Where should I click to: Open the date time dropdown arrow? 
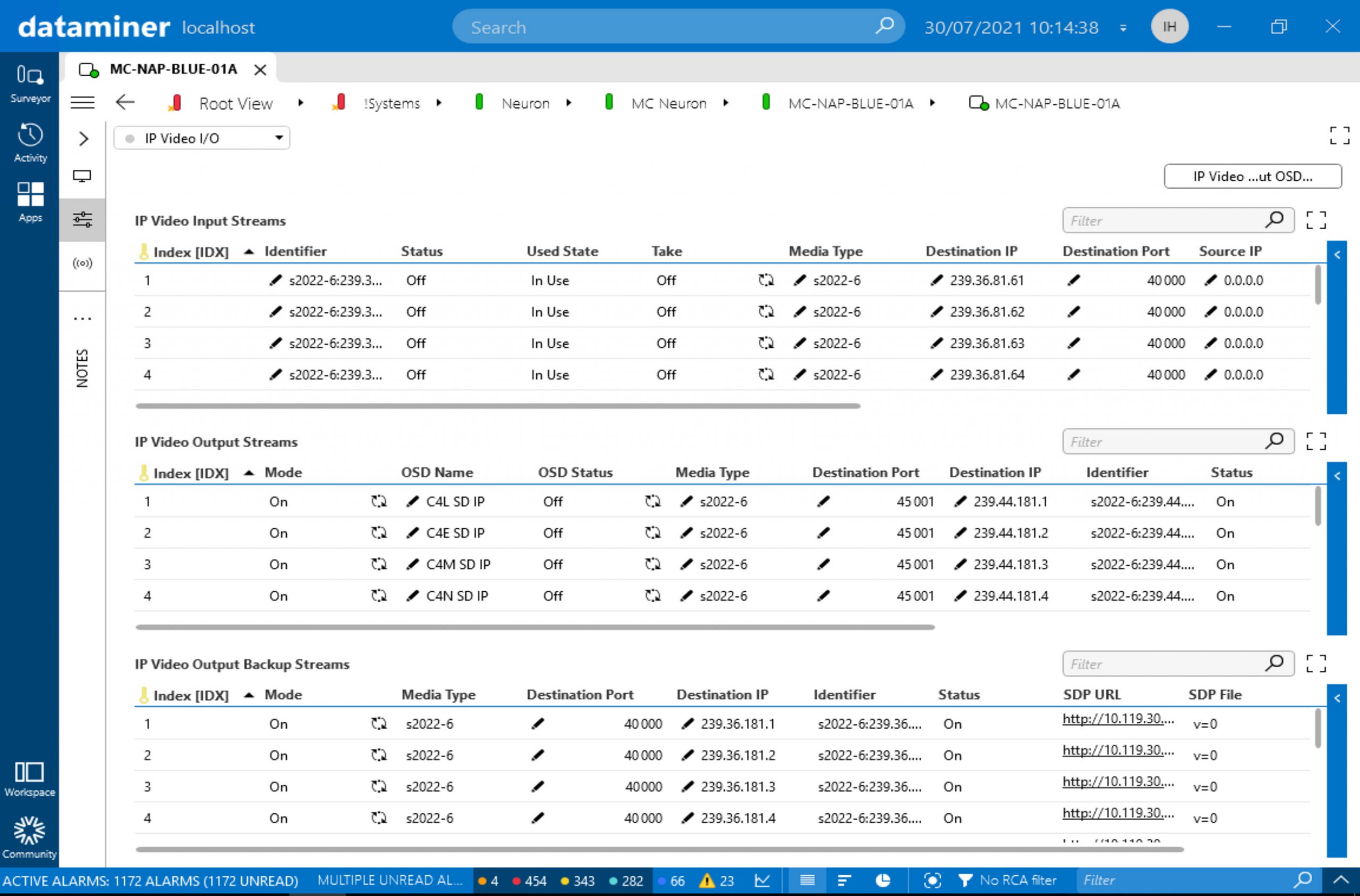[x=1123, y=28]
